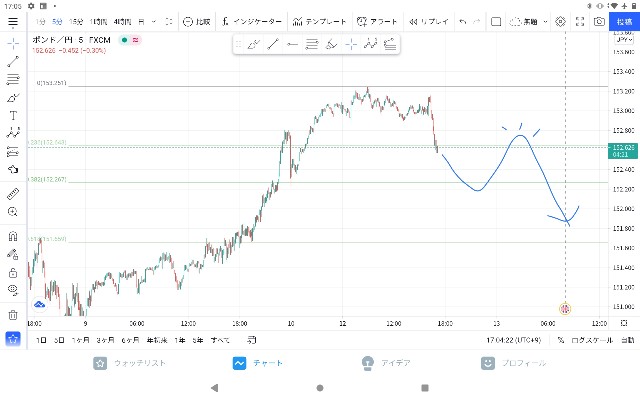Click the blue 投稿 publish button
The image size is (640, 400).
click(x=624, y=22)
